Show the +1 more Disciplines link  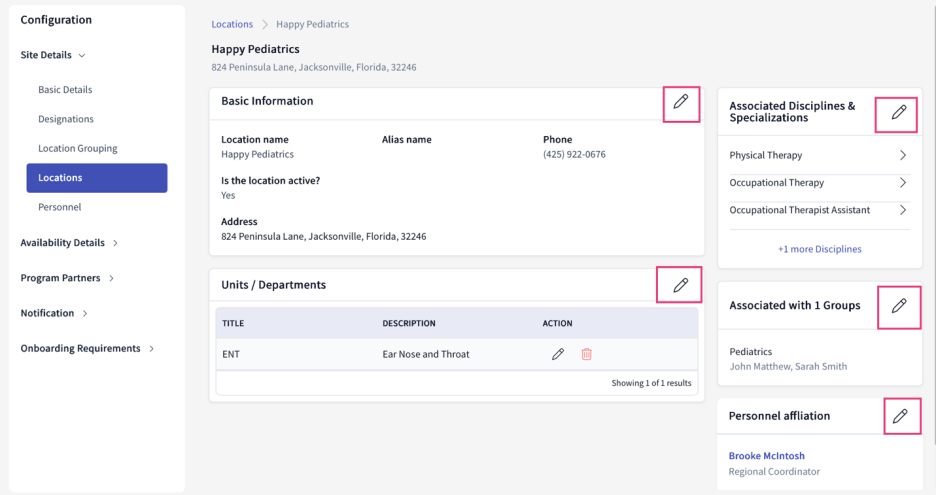click(820, 249)
